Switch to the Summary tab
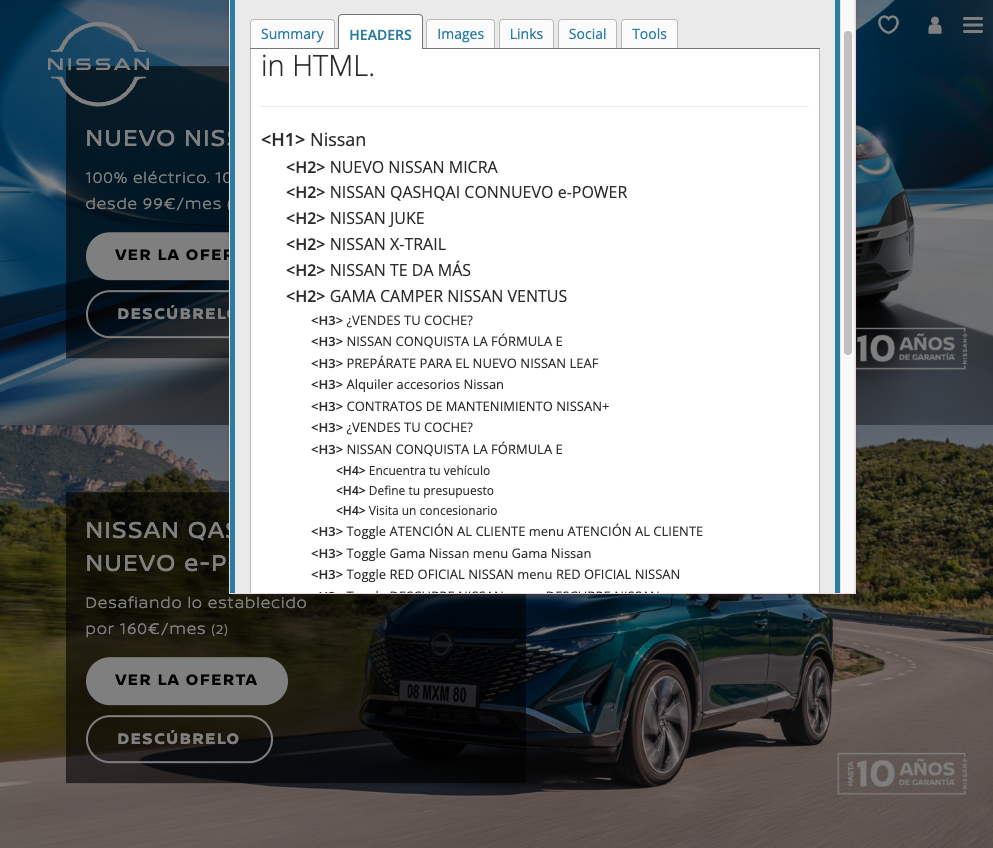This screenshot has width=993, height=848. point(292,34)
